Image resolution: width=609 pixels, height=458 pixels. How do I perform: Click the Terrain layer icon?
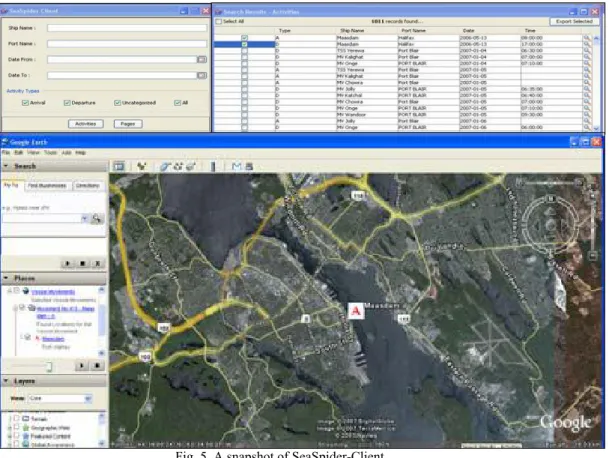(26, 418)
